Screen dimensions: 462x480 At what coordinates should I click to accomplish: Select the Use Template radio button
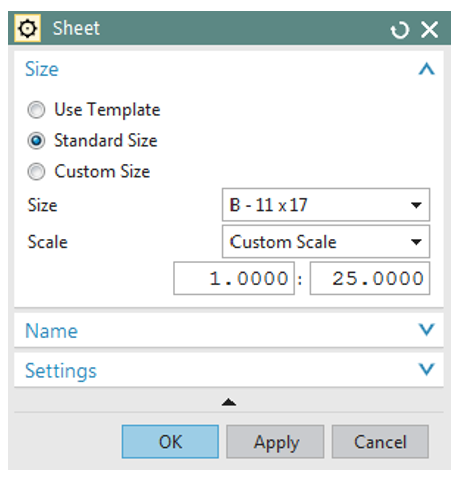pyautogui.click(x=36, y=110)
